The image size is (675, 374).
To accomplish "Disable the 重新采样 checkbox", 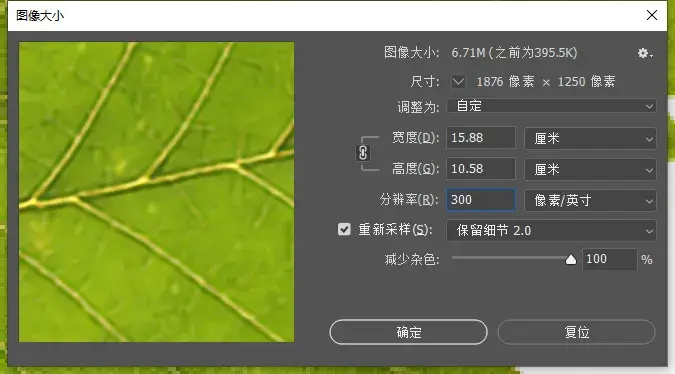I will [x=344, y=229].
